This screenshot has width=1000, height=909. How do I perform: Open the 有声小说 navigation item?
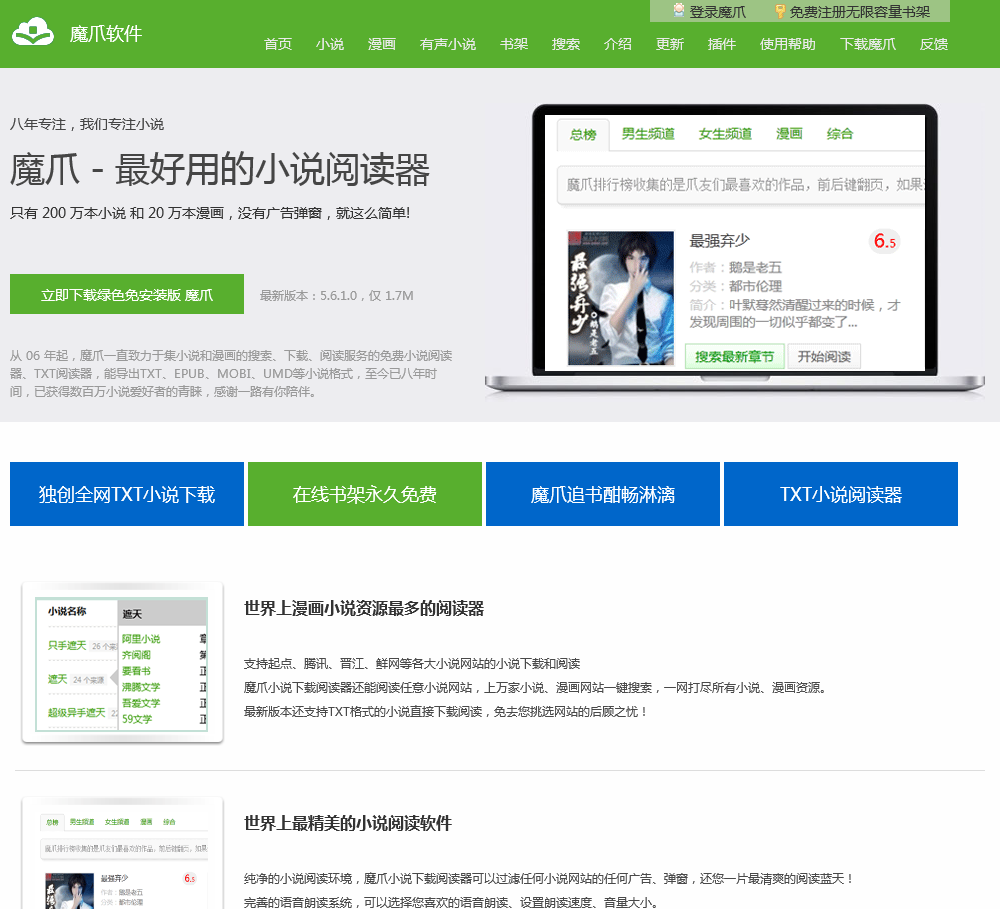(448, 44)
